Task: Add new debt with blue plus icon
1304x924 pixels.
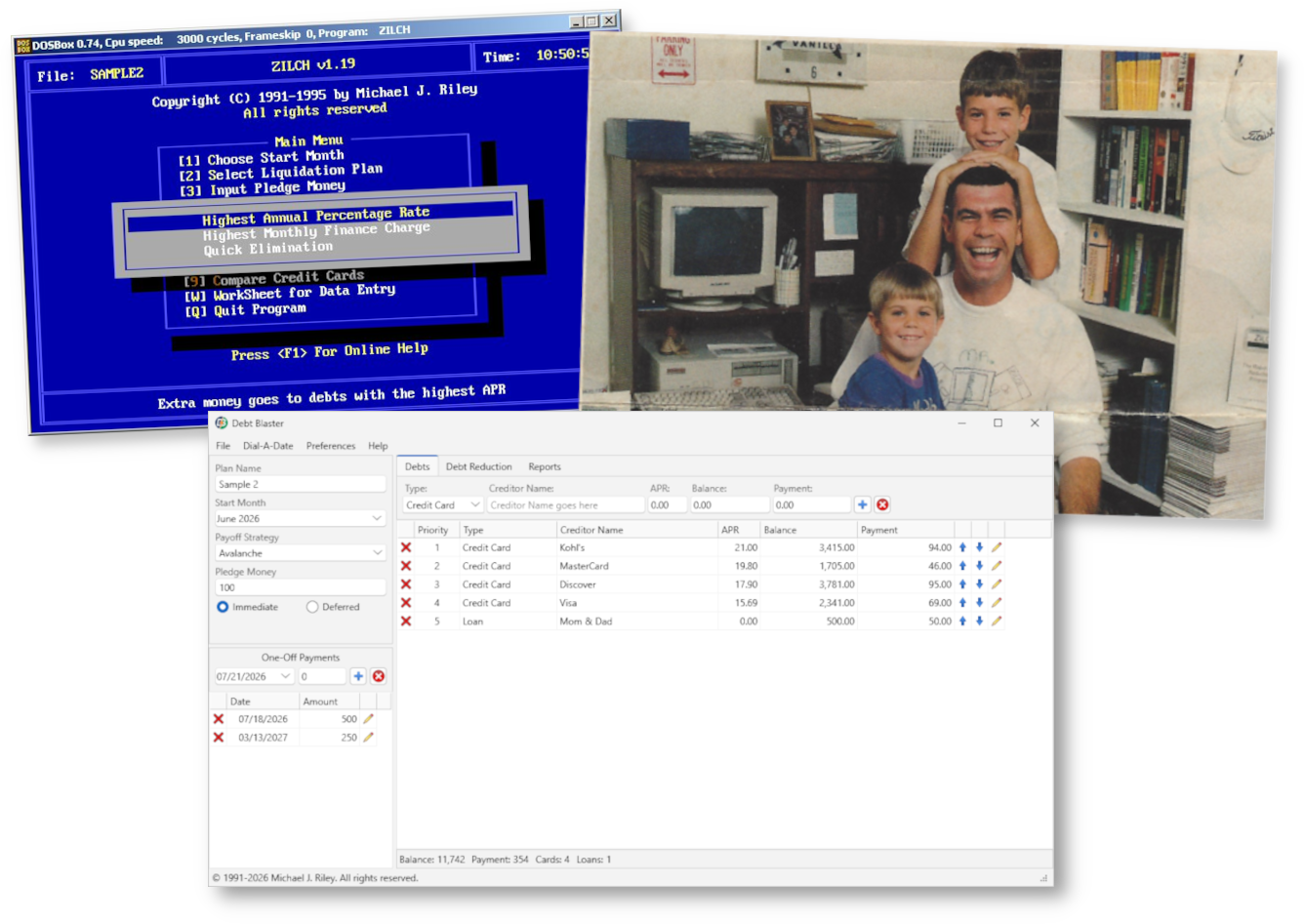Action: click(x=863, y=504)
